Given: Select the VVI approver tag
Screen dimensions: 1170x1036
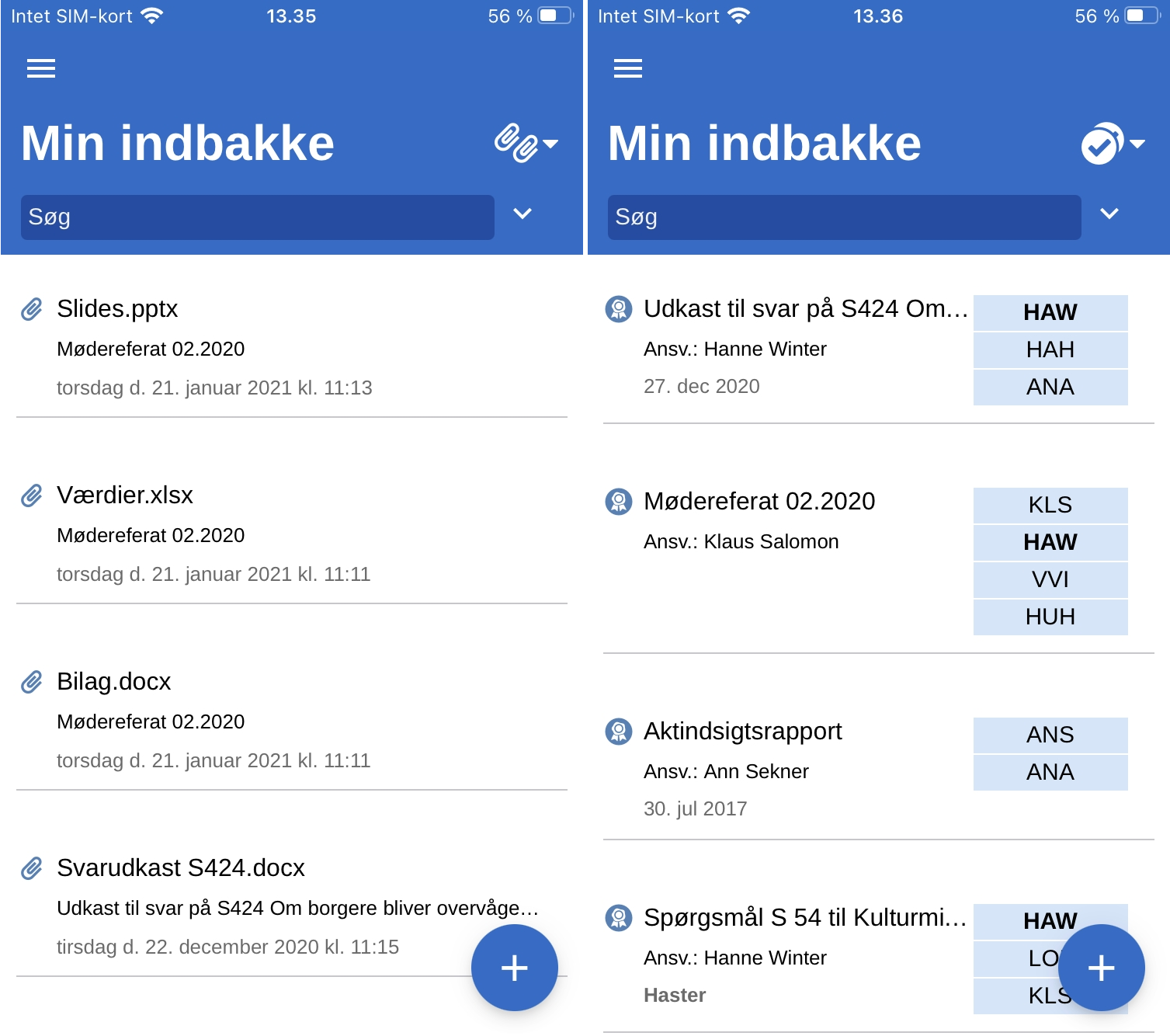Looking at the screenshot, I should click(1050, 579).
